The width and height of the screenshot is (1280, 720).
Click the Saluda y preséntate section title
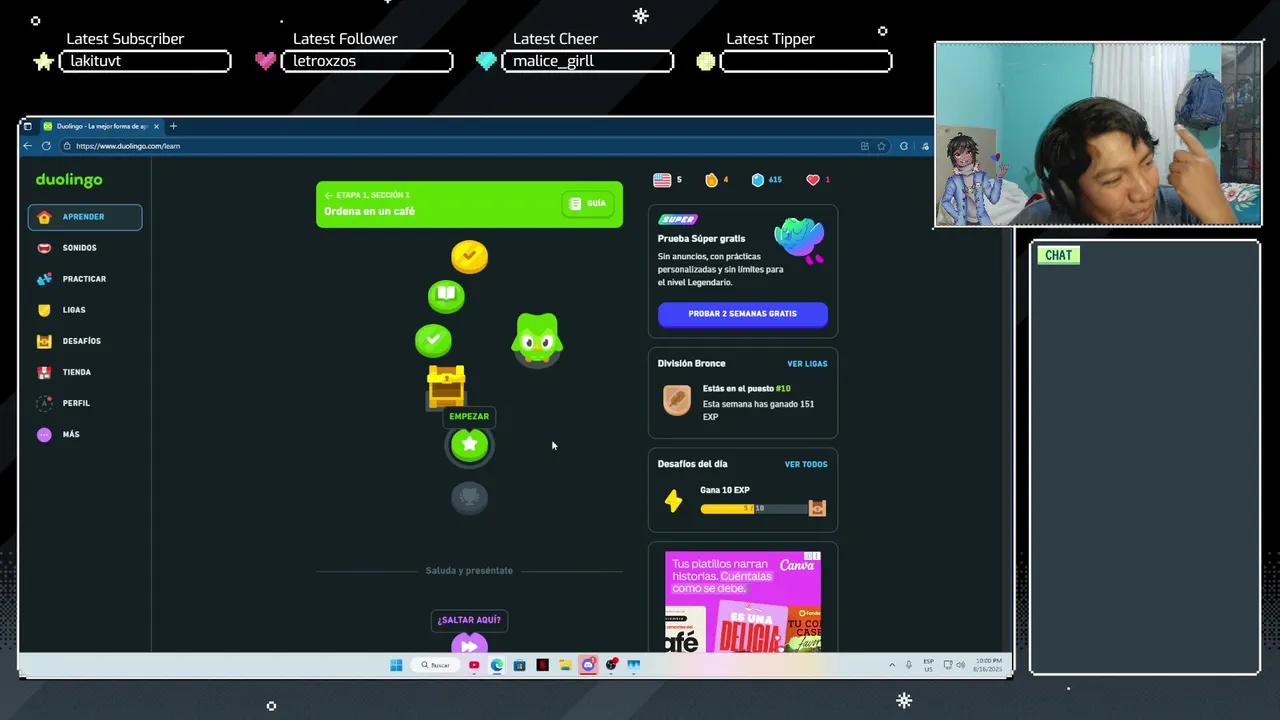469,571
